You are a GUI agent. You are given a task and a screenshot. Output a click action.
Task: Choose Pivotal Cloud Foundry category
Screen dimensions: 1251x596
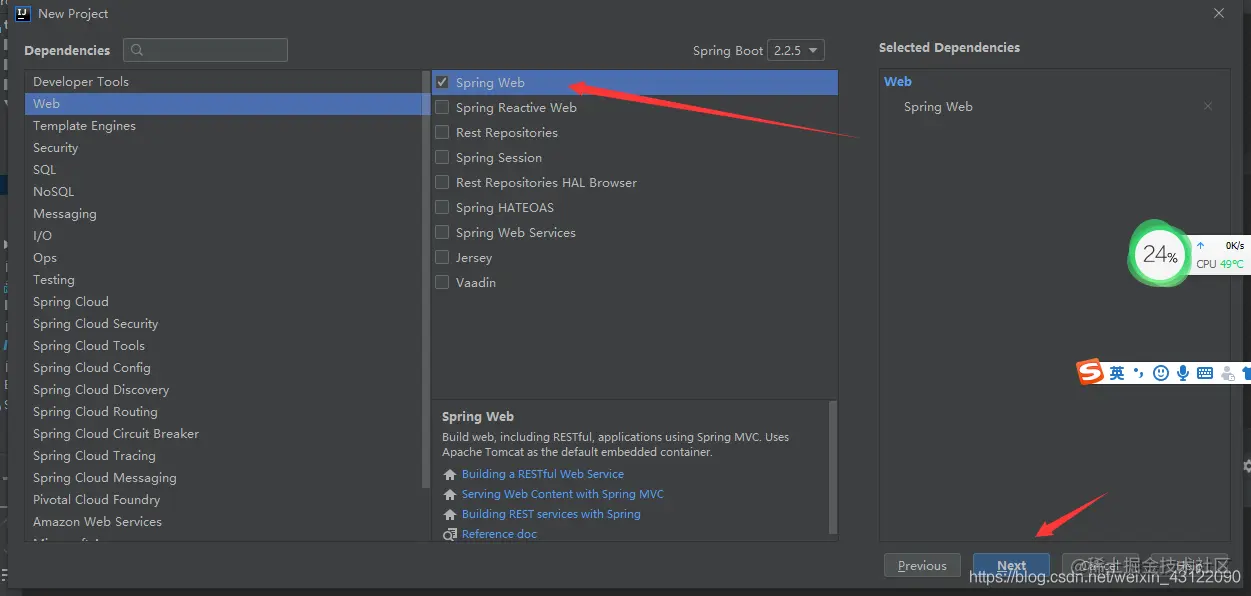(x=224, y=500)
